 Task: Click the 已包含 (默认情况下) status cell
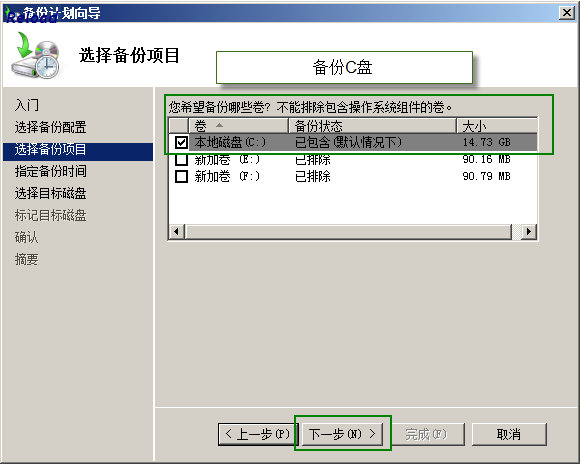click(x=348, y=142)
